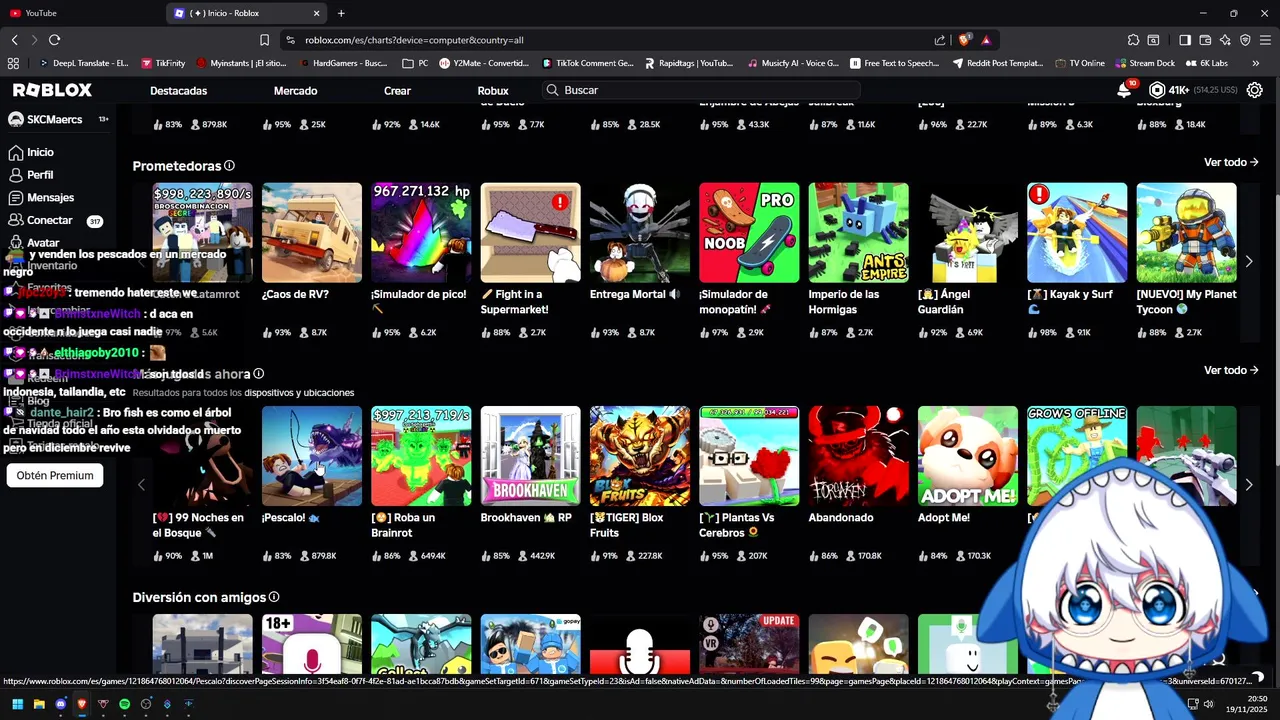Click the browser address bar URL
The height and width of the screenshot is (720, 1280).
click(414, 40)
